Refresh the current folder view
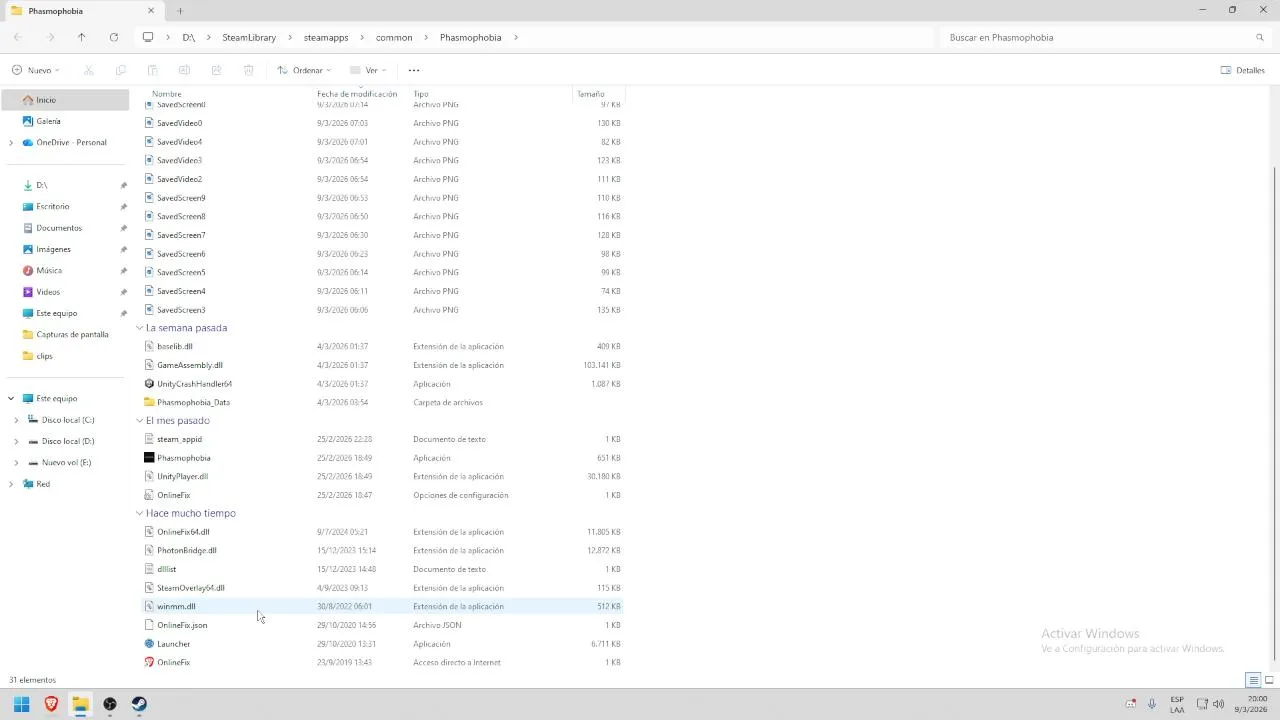This screenshot has height=720, width=1280. tap(114, 37)
